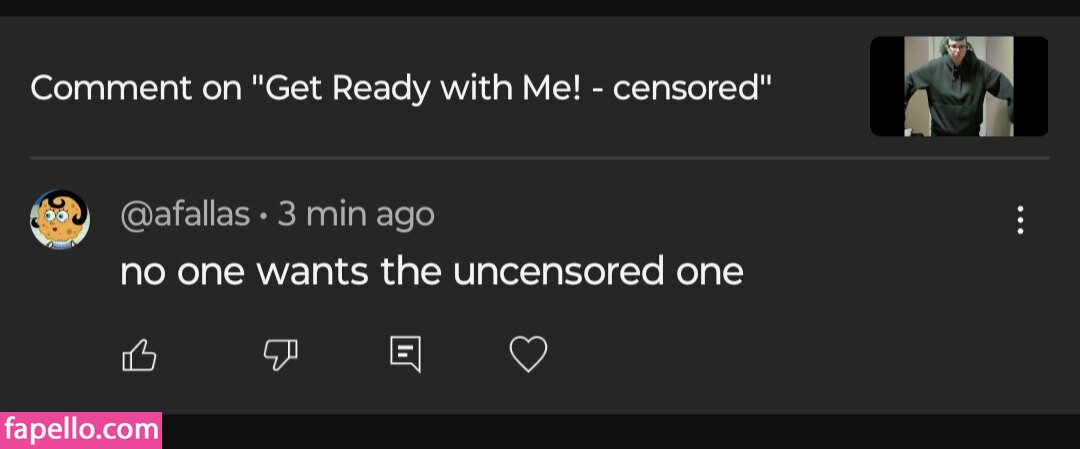Click the divider line below the title

[x=540, y=158]
